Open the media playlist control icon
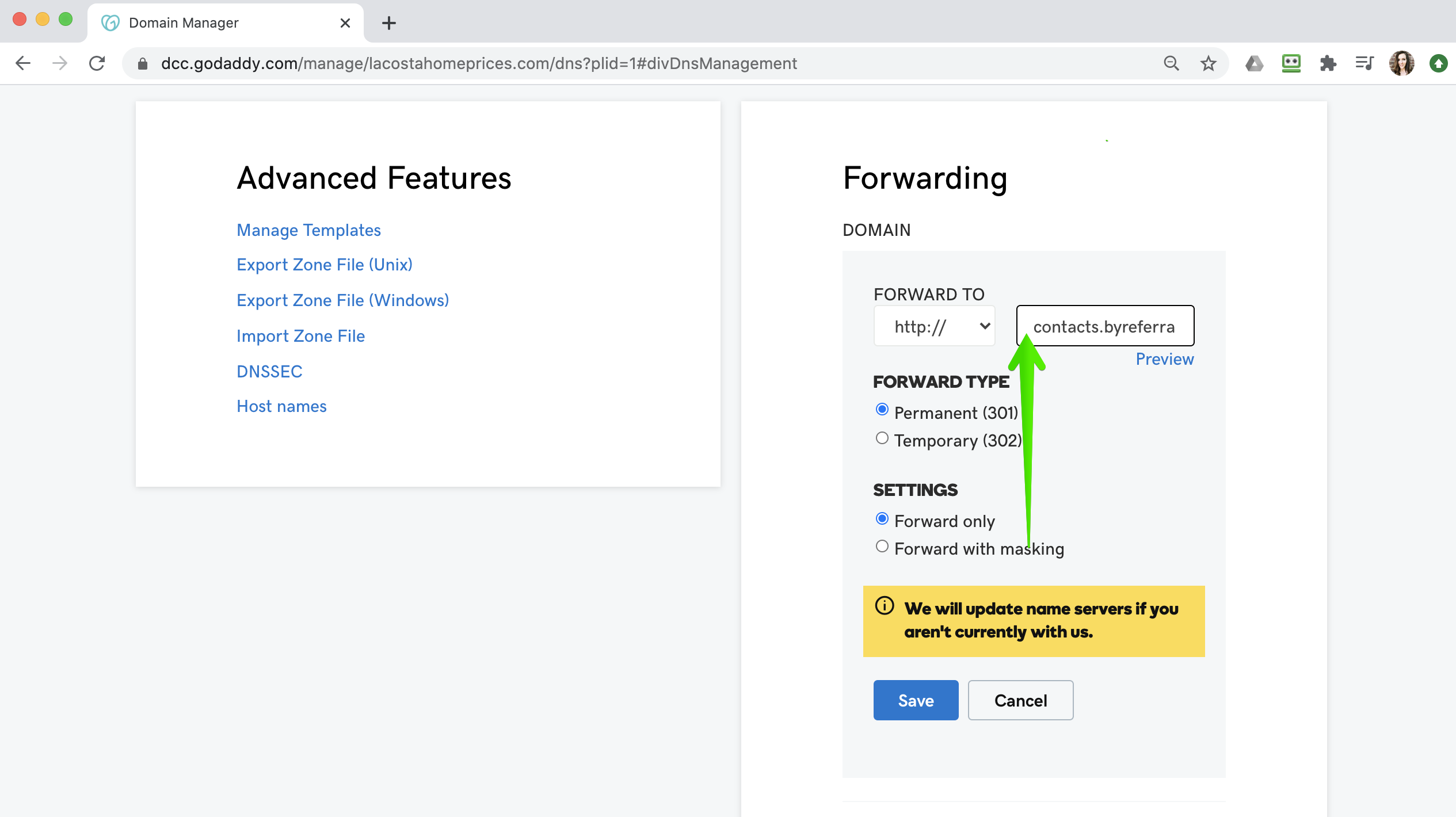This screenshot has width=1456, height=817. click(x=1364, y=63)
